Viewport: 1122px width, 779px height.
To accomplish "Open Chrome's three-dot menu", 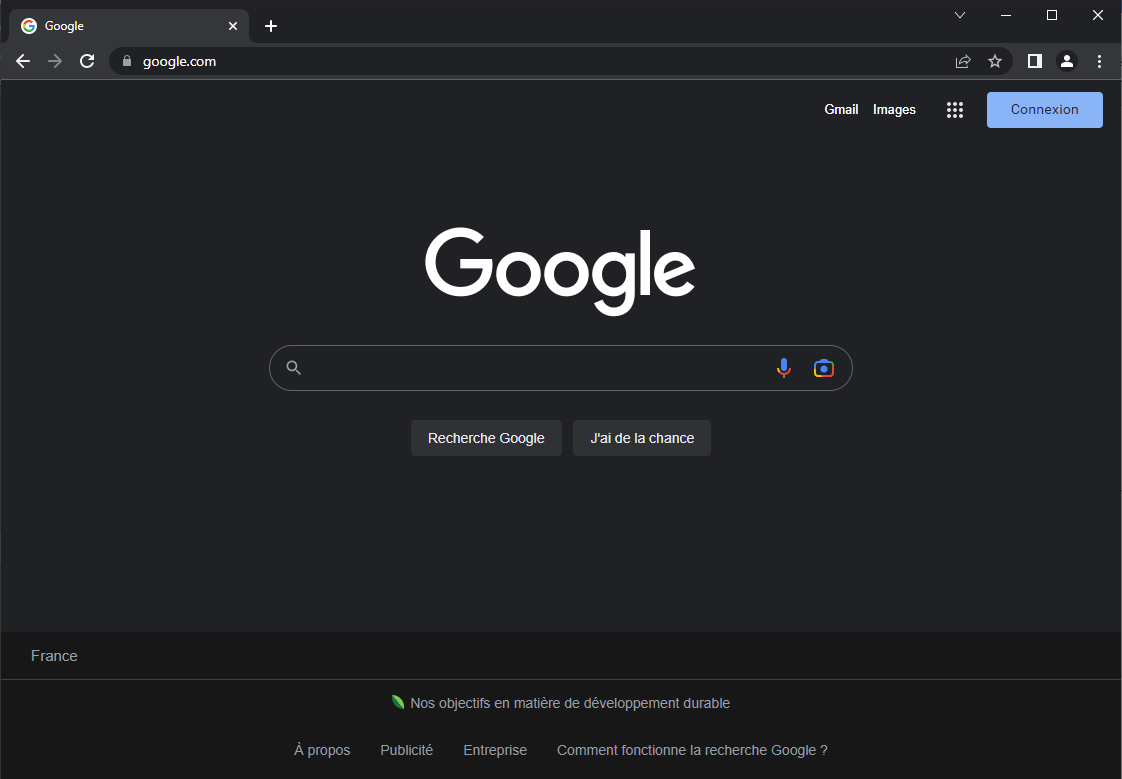I will tap(1099, 61).
